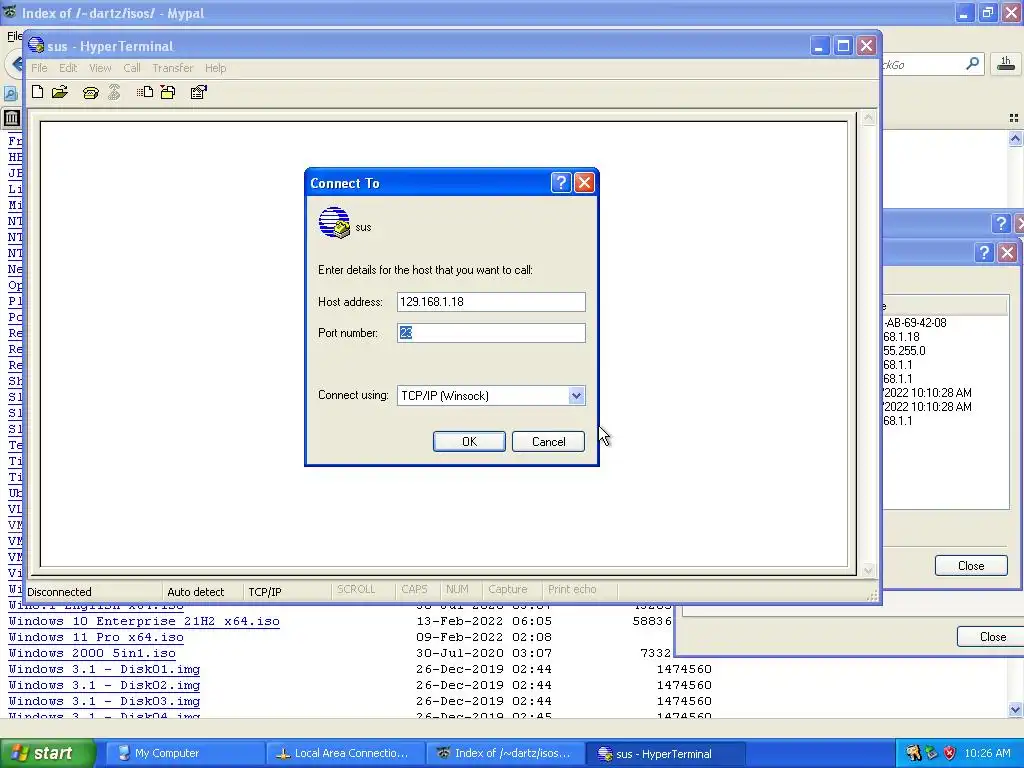Click OK in the Connect To dialog
Viewport: 1024px width, 768px height.
click(x=469, y=441)
